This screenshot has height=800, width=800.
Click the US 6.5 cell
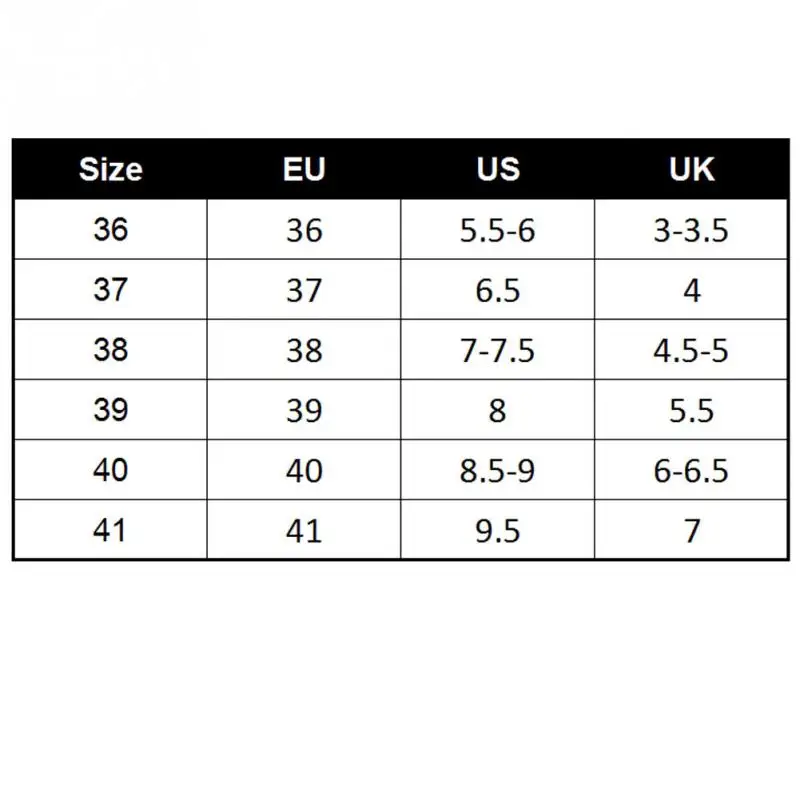[498, 289]
